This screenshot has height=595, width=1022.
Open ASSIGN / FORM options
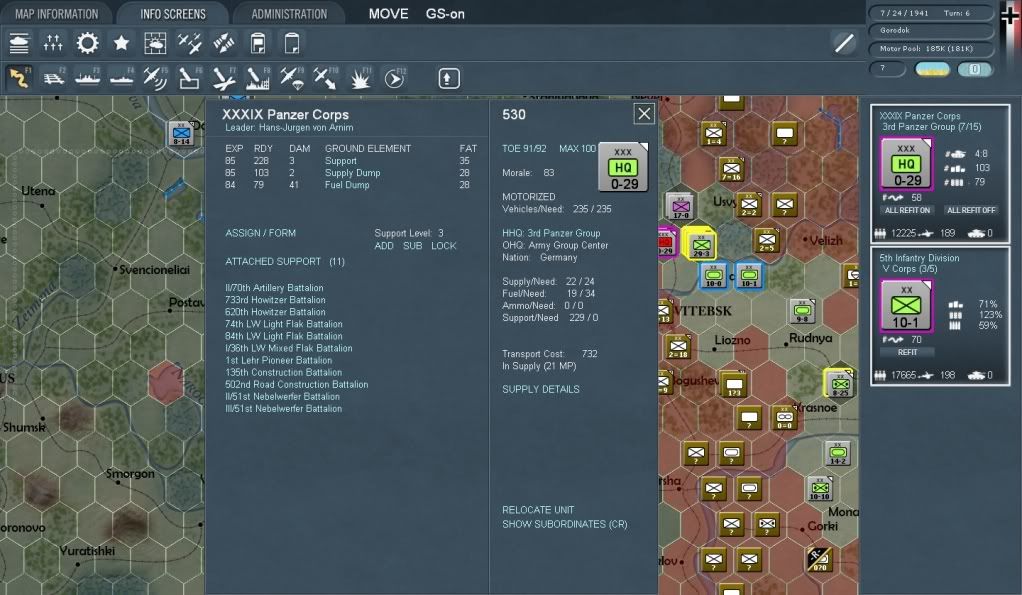point(260,233)
